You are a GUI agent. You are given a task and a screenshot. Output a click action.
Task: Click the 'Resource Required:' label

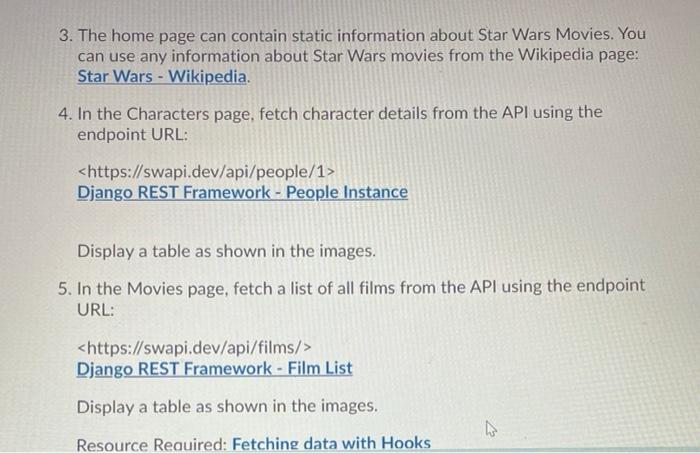click(152, 444)
